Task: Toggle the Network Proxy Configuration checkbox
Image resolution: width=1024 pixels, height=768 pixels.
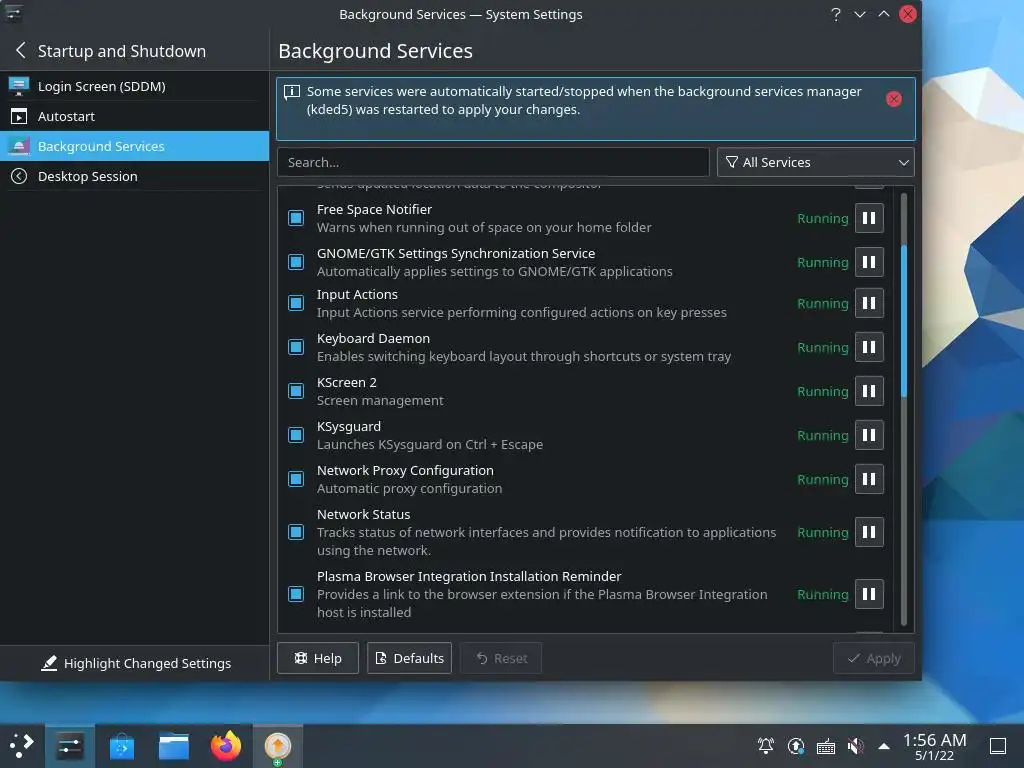Action: pyautogui.click(x=296, y=479)
